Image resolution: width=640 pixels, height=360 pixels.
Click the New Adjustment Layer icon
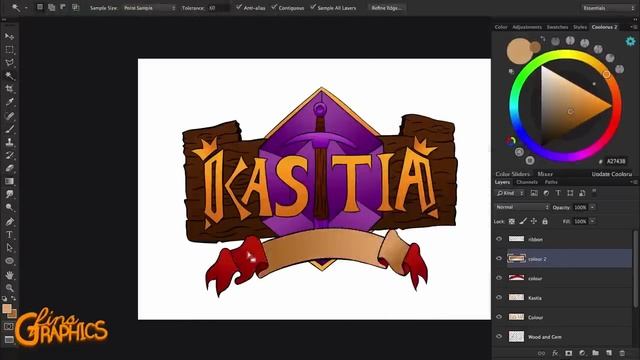[x=582, y=353]
